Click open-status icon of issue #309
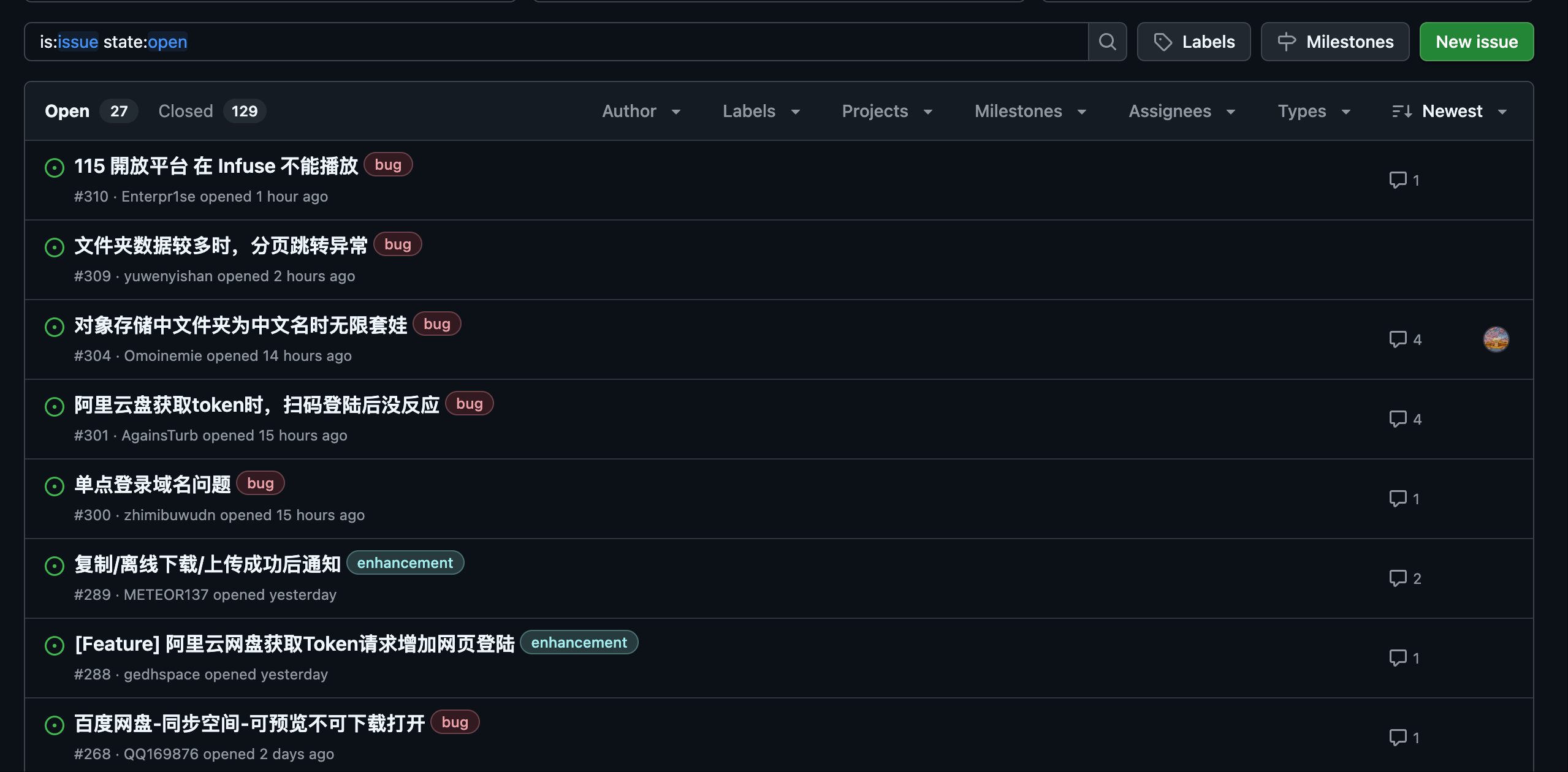The width and height of the screenshot is (1568, 772). point(55,248)
